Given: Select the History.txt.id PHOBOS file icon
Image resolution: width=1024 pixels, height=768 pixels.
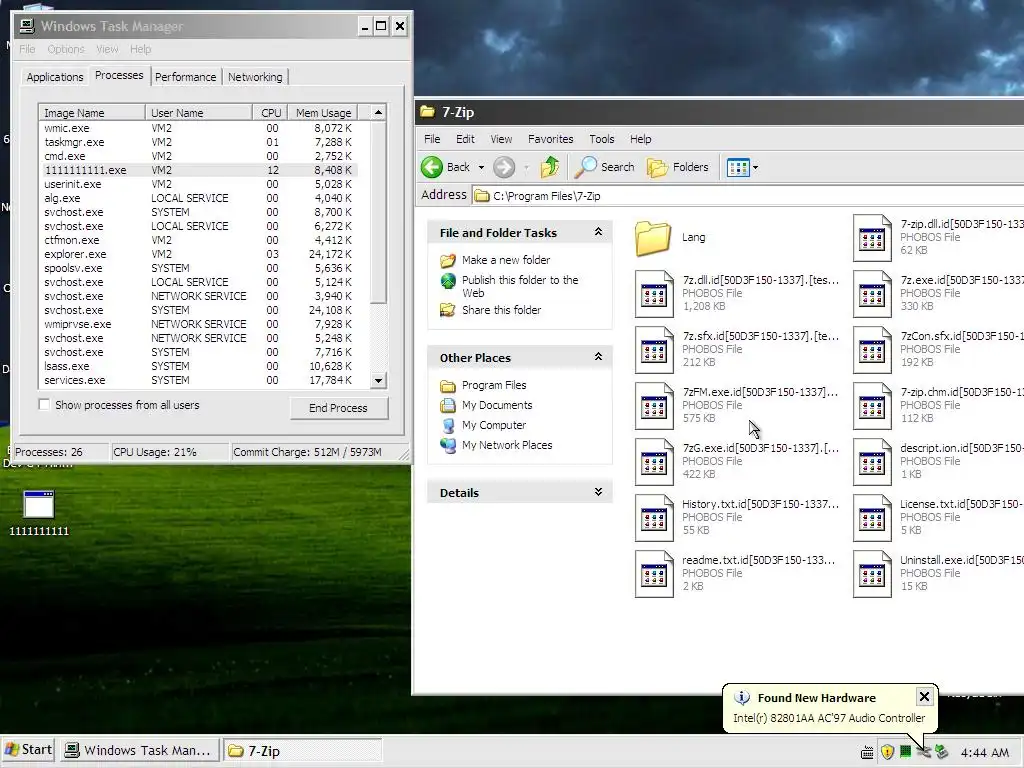Looking at the screenshot, I should click(x=654, y=519).
